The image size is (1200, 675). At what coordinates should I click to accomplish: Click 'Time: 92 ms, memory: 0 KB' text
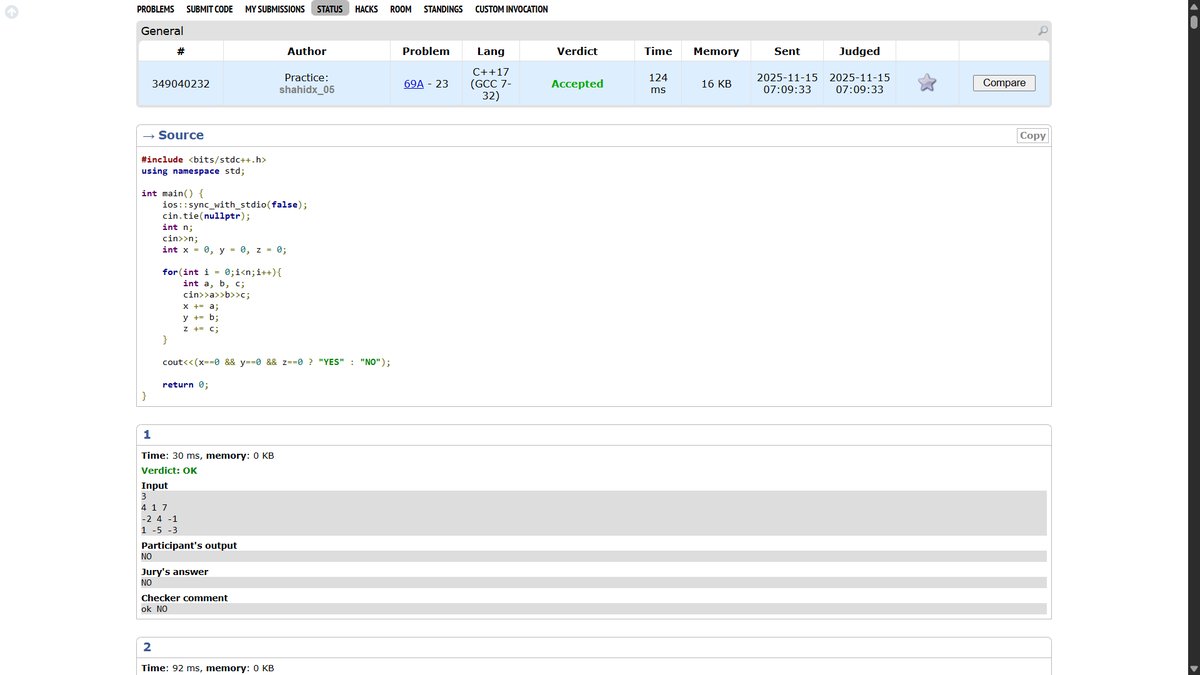208,668
